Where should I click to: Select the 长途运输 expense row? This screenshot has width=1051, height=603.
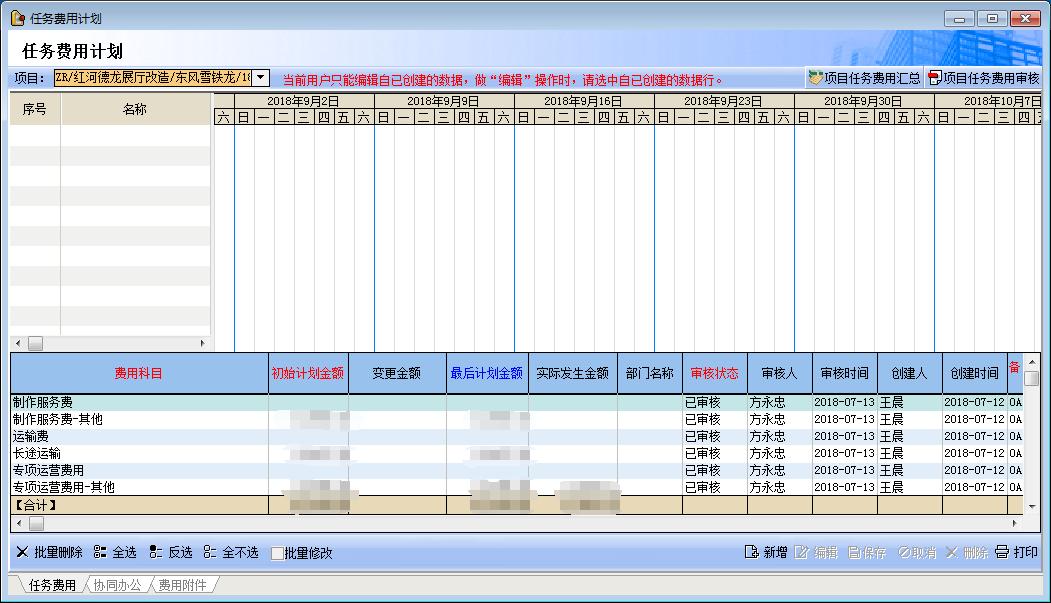click(138, 454)
